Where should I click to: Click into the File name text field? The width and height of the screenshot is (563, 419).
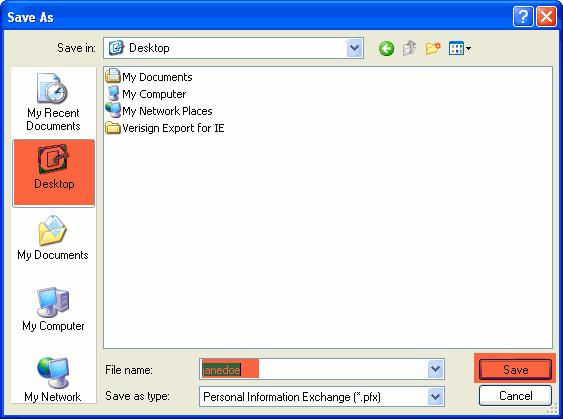[314, 369]
